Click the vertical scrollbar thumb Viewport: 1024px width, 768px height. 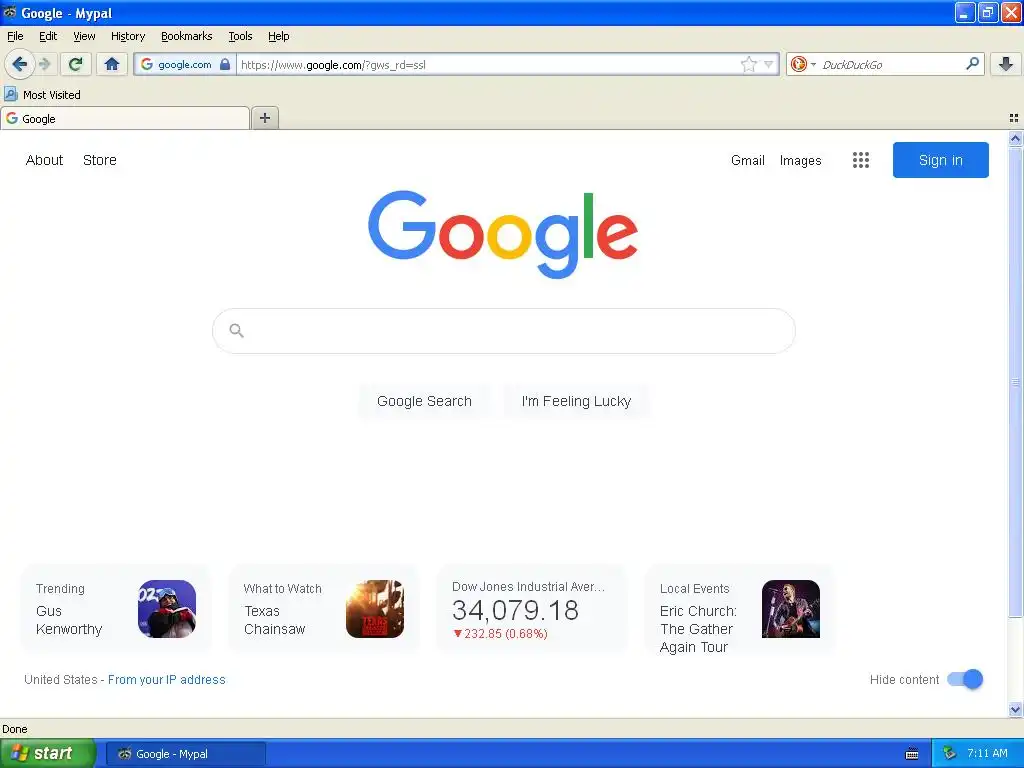pyautogui.click(x=1015, y=382)
